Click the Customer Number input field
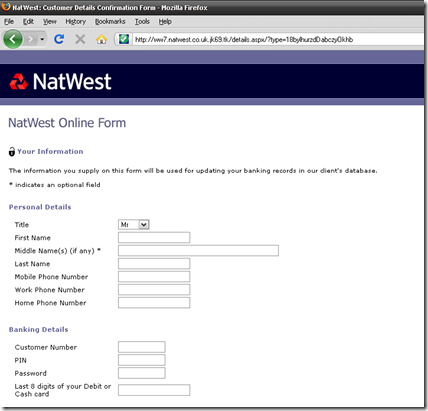Image resolution: width=428 pixels, height=411 pixels. pyautogui.click(x=142, y=347)
